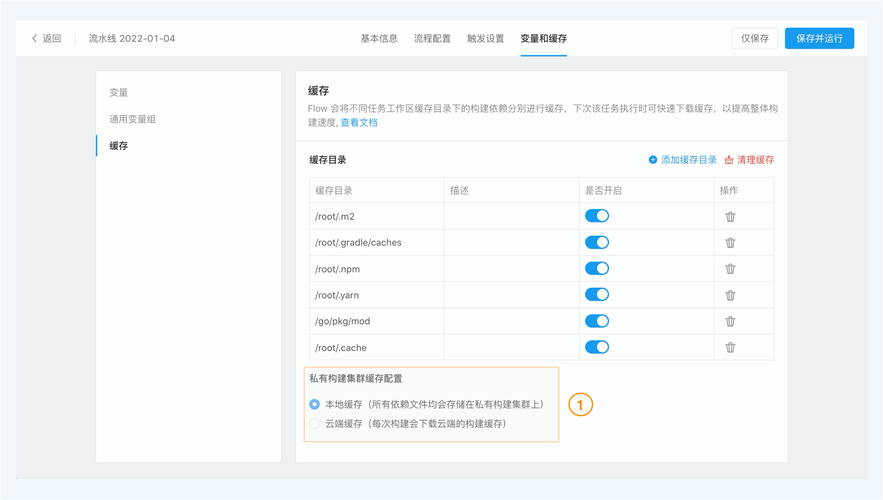The image size is (883, 500).
Task: Open 通用变量组 in the sidebar
Action: click(x=132, y=119)
